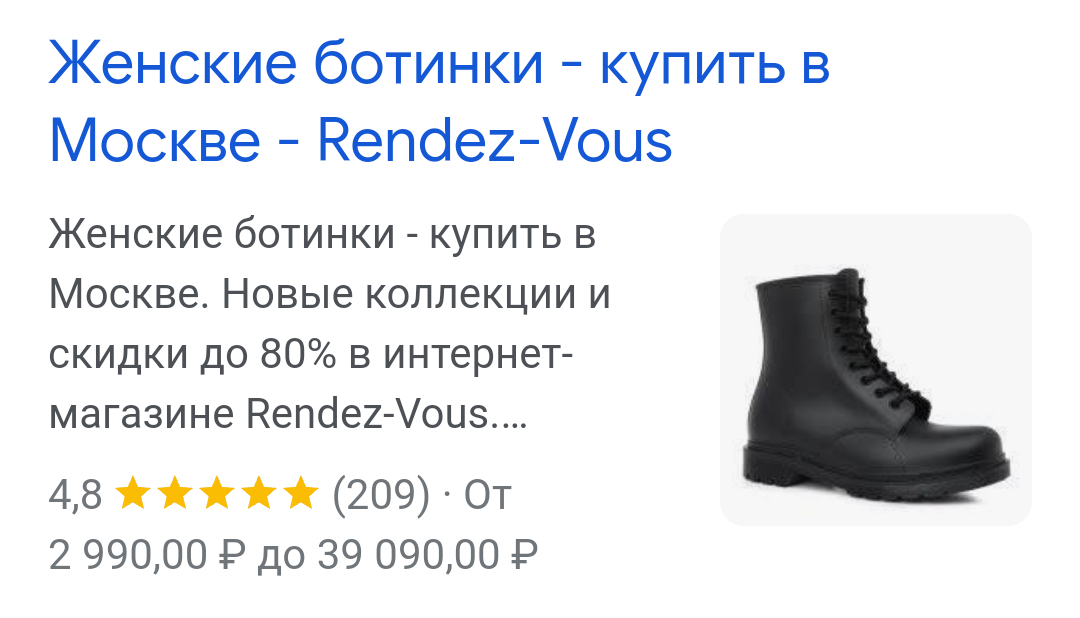The width and height of the screenshot is (1080, 618).
Task: Click the second gold rating star
Action: (x=175, y=493)
